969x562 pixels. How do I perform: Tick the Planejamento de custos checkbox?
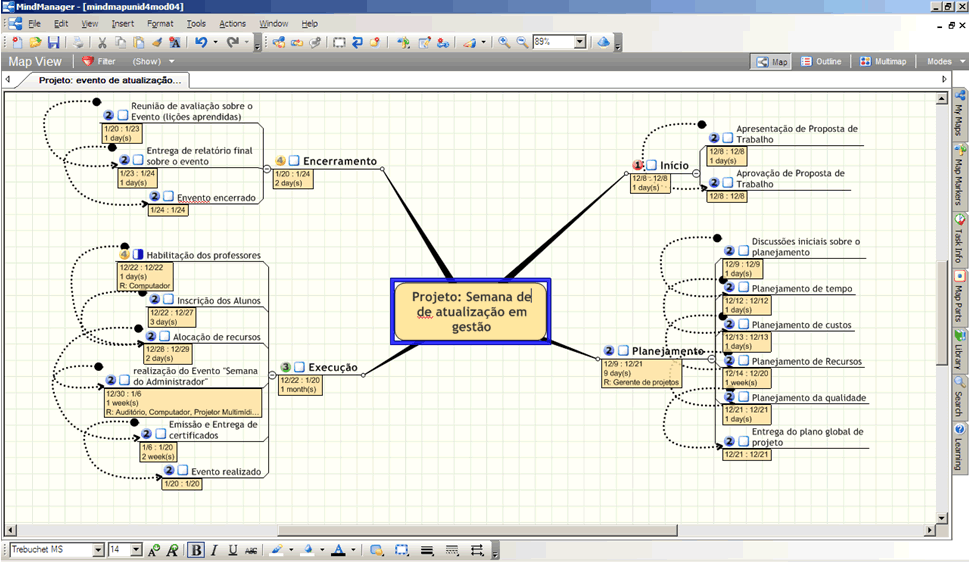[743, 325]
